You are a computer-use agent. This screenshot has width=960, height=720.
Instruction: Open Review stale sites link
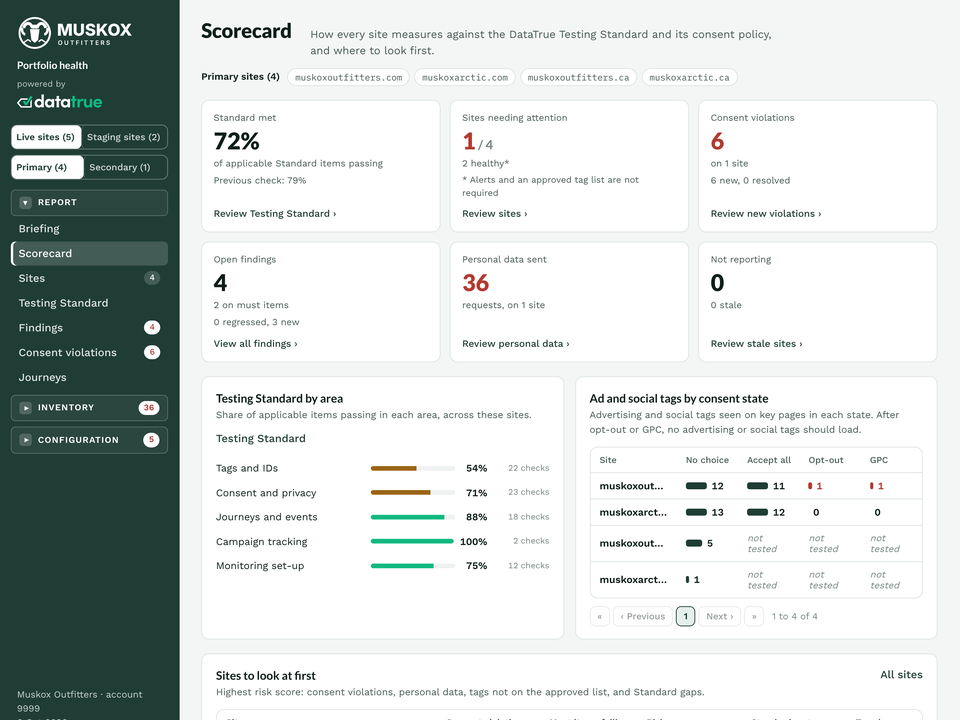coord(756,344)
